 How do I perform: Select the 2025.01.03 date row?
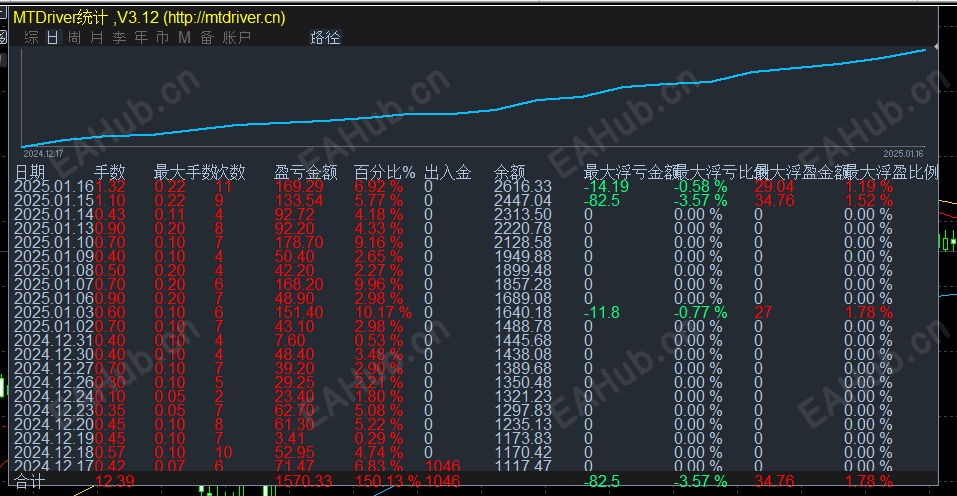pyautogui.click(x=54, y=313)
